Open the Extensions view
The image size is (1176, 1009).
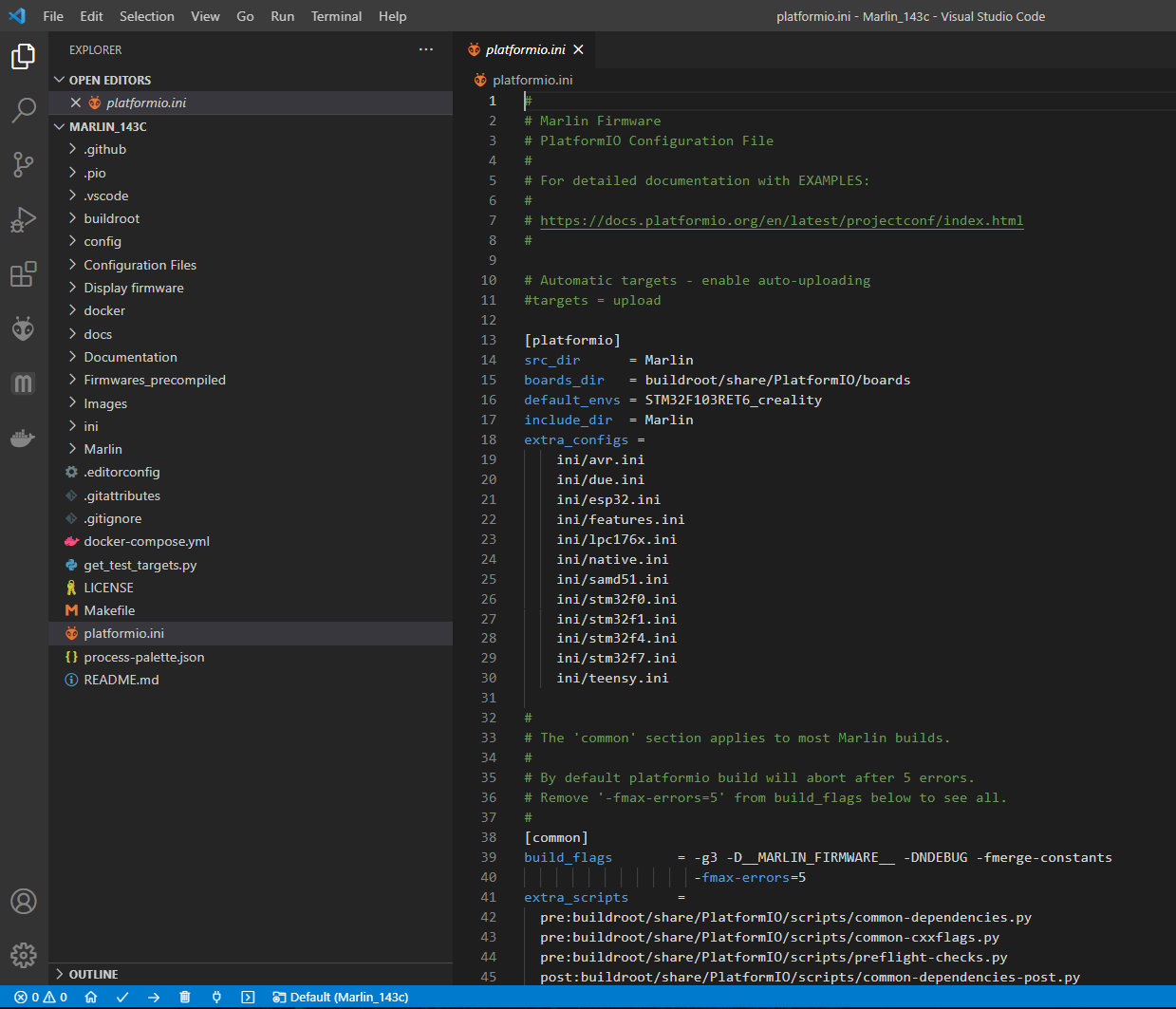click(24, 274)
